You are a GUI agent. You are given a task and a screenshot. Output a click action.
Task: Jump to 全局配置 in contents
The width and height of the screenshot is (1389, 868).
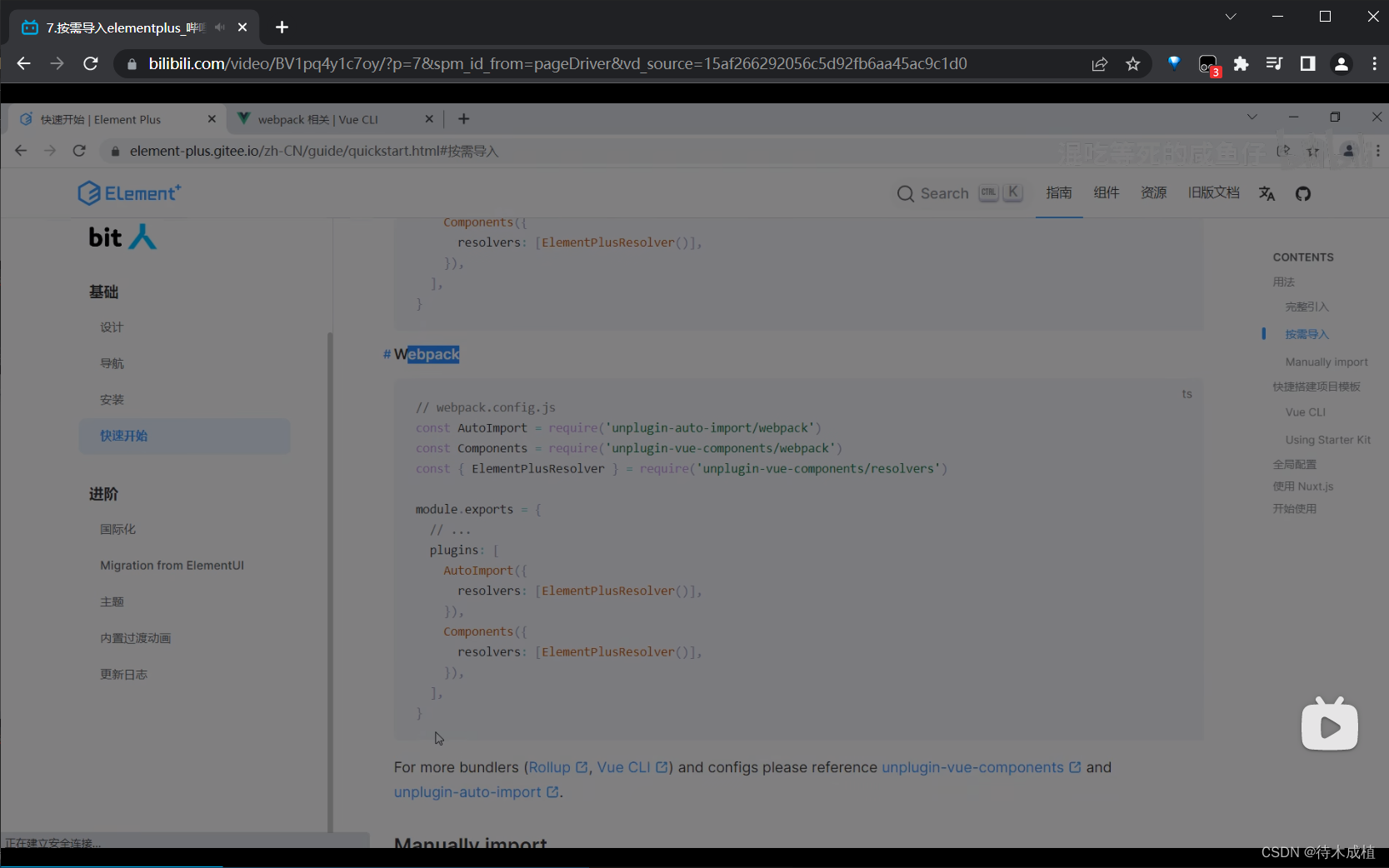click(1294, 464)
